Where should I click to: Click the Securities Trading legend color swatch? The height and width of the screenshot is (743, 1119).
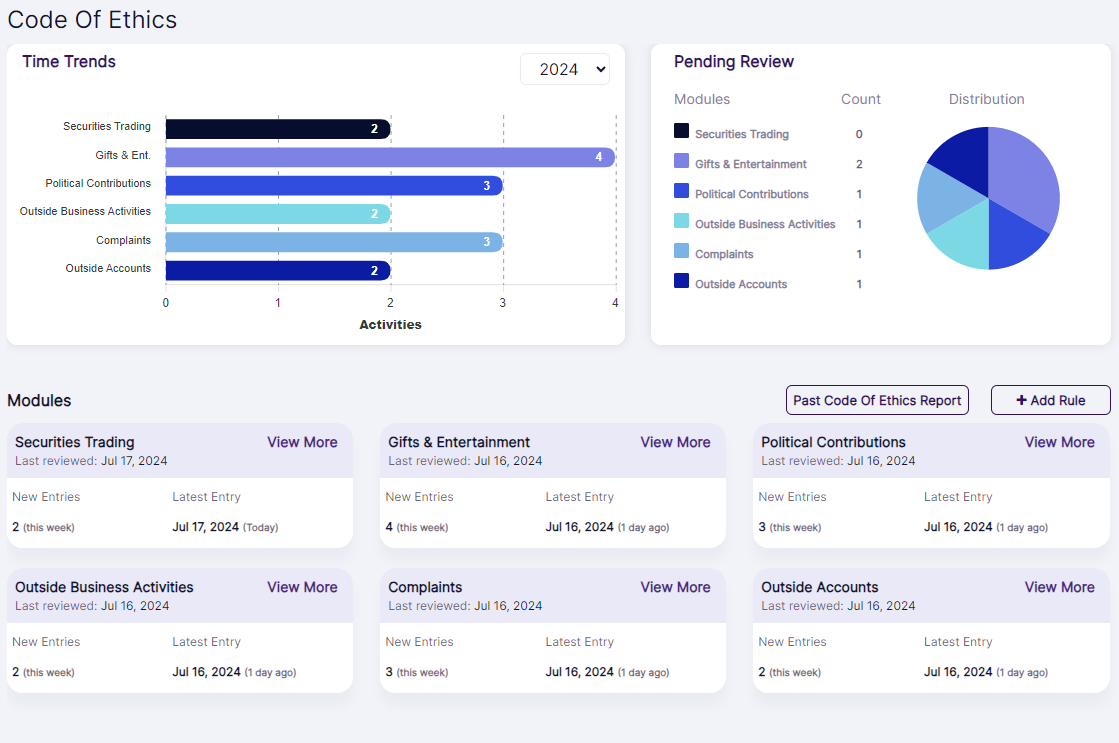click(681, 131)
